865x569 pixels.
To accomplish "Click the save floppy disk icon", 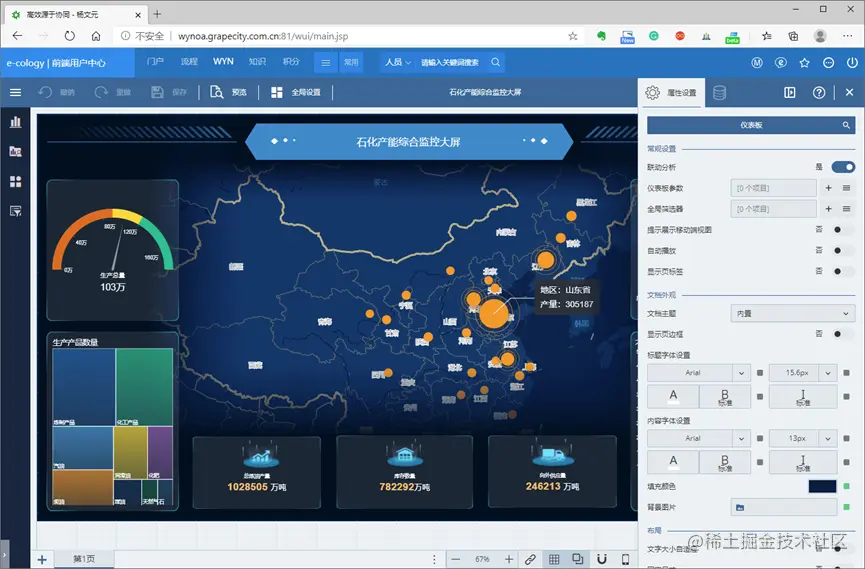I will [x=157, y=92].
